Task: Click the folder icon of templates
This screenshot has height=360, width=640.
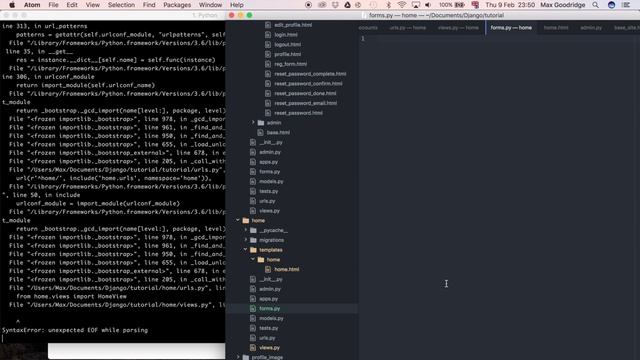Action: click(x=253, y=250)
